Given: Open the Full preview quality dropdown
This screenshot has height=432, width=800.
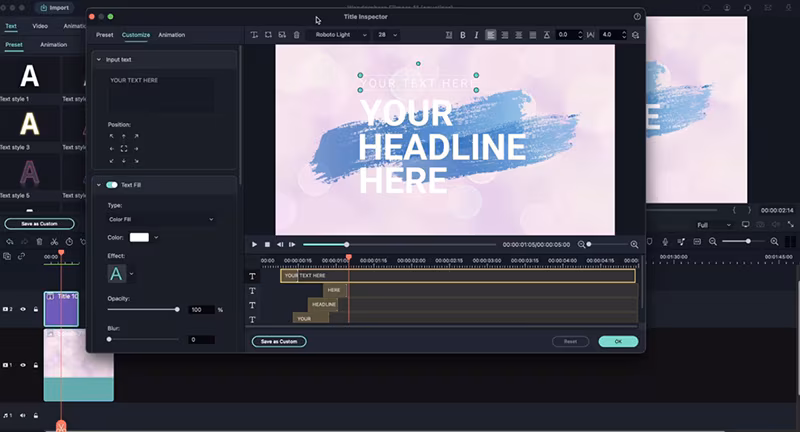Looking at the screenshot, I should pos(714,225).
